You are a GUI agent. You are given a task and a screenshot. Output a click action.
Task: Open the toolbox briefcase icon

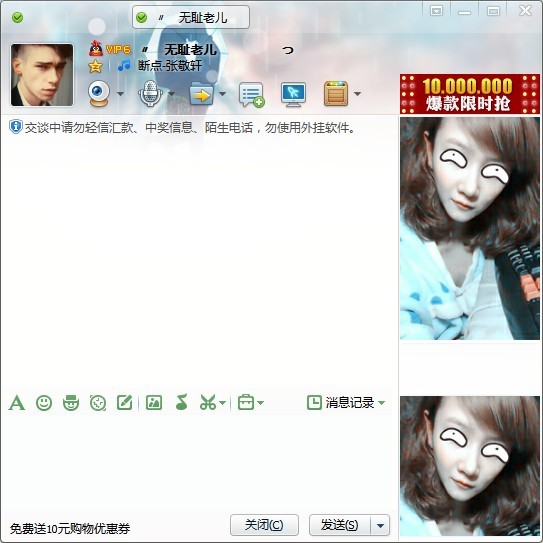click(246, 402)
